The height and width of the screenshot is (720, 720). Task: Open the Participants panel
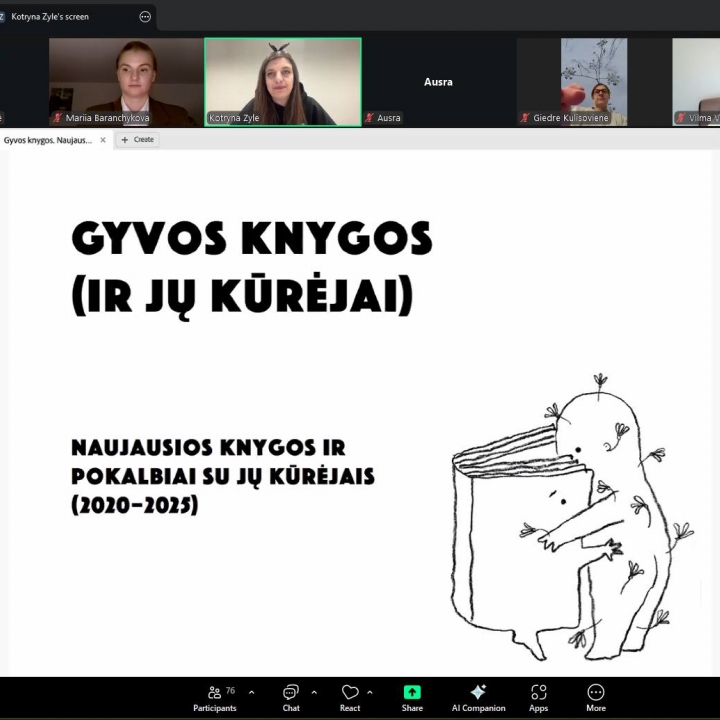click(x=215, y=697)
